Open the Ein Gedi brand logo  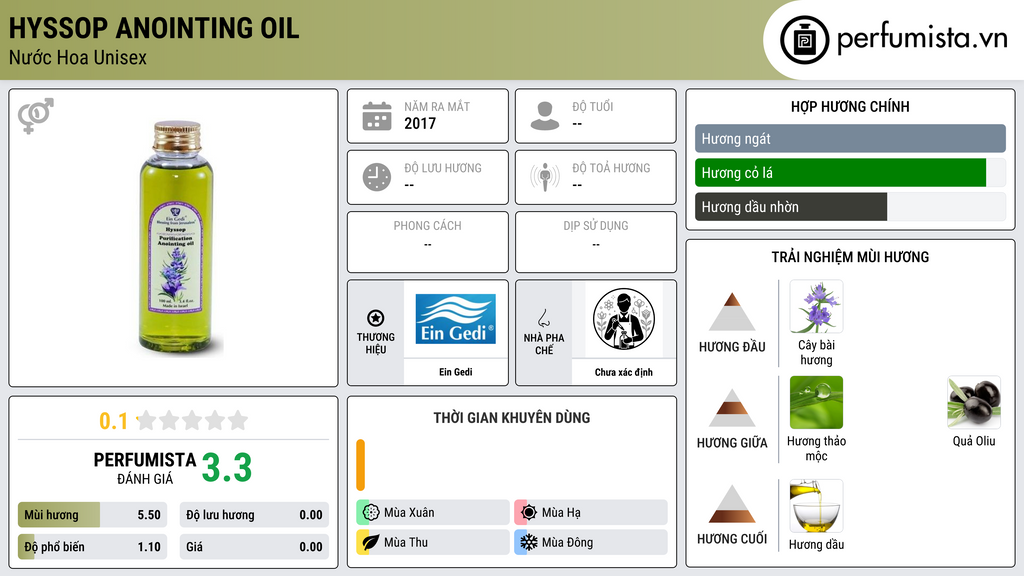(x=456, y=319)
